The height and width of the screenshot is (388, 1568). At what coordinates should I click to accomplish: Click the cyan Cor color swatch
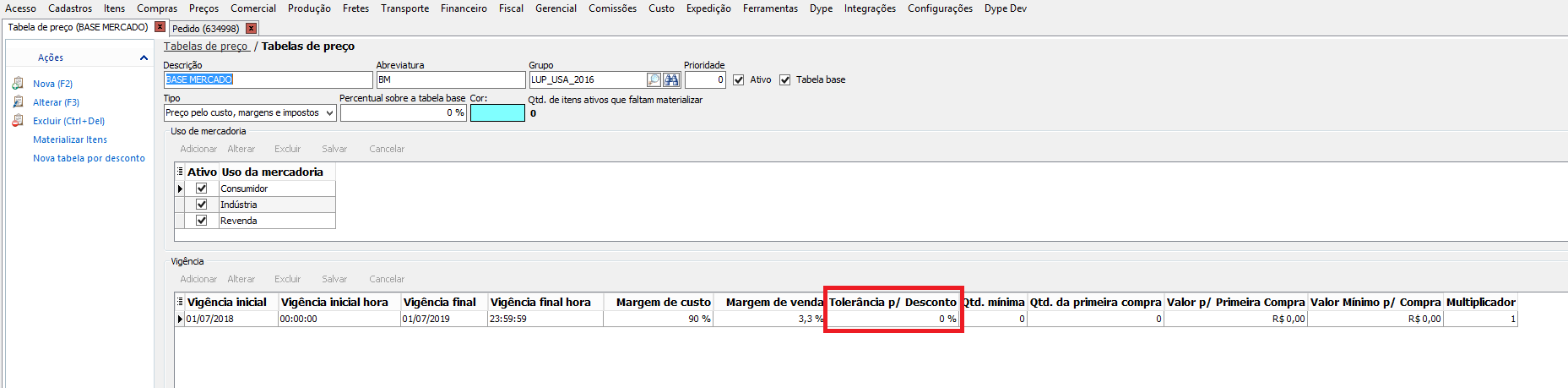pyautogui.click(x=497, y=112)
